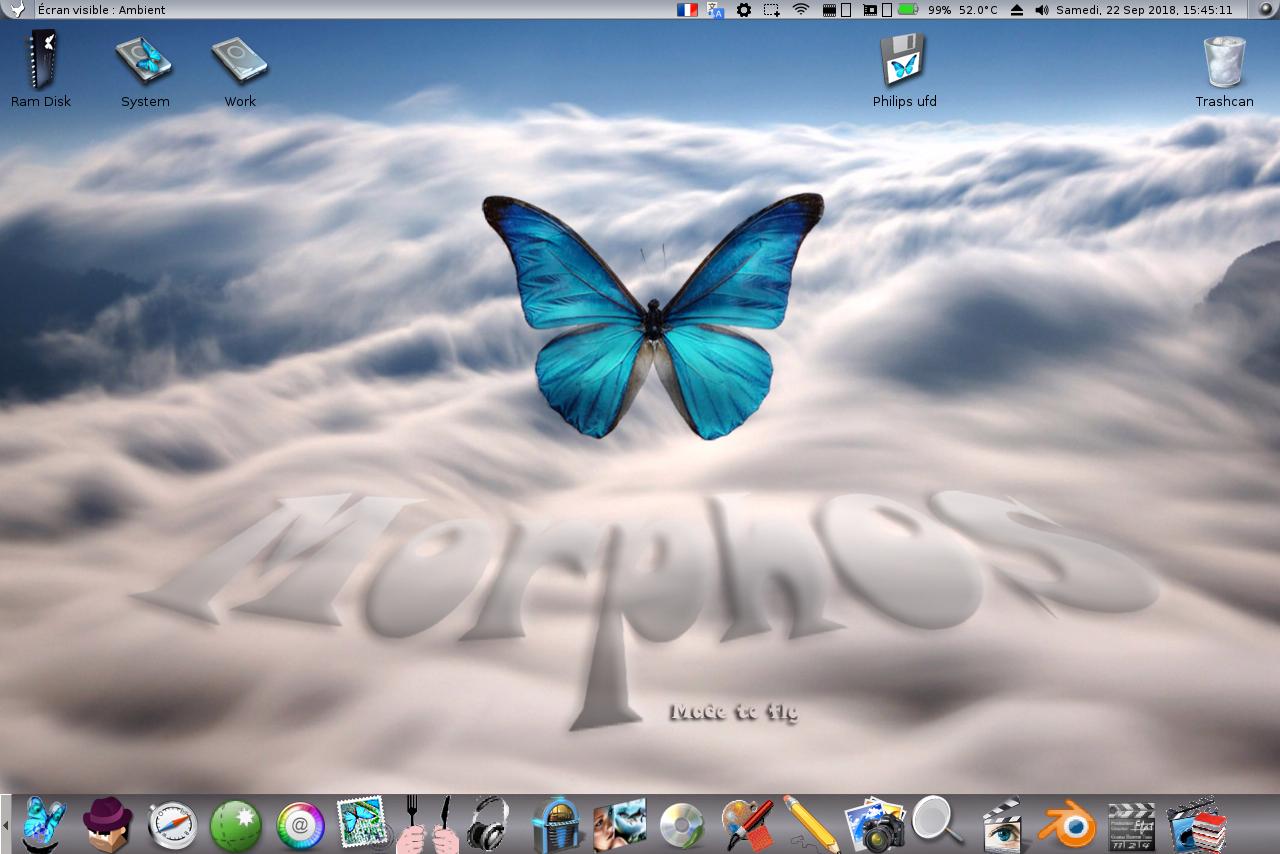Collapse the dock using left arrow handle
The height and width of the screenshot is (854, 1280).
(x=5, y=825)
